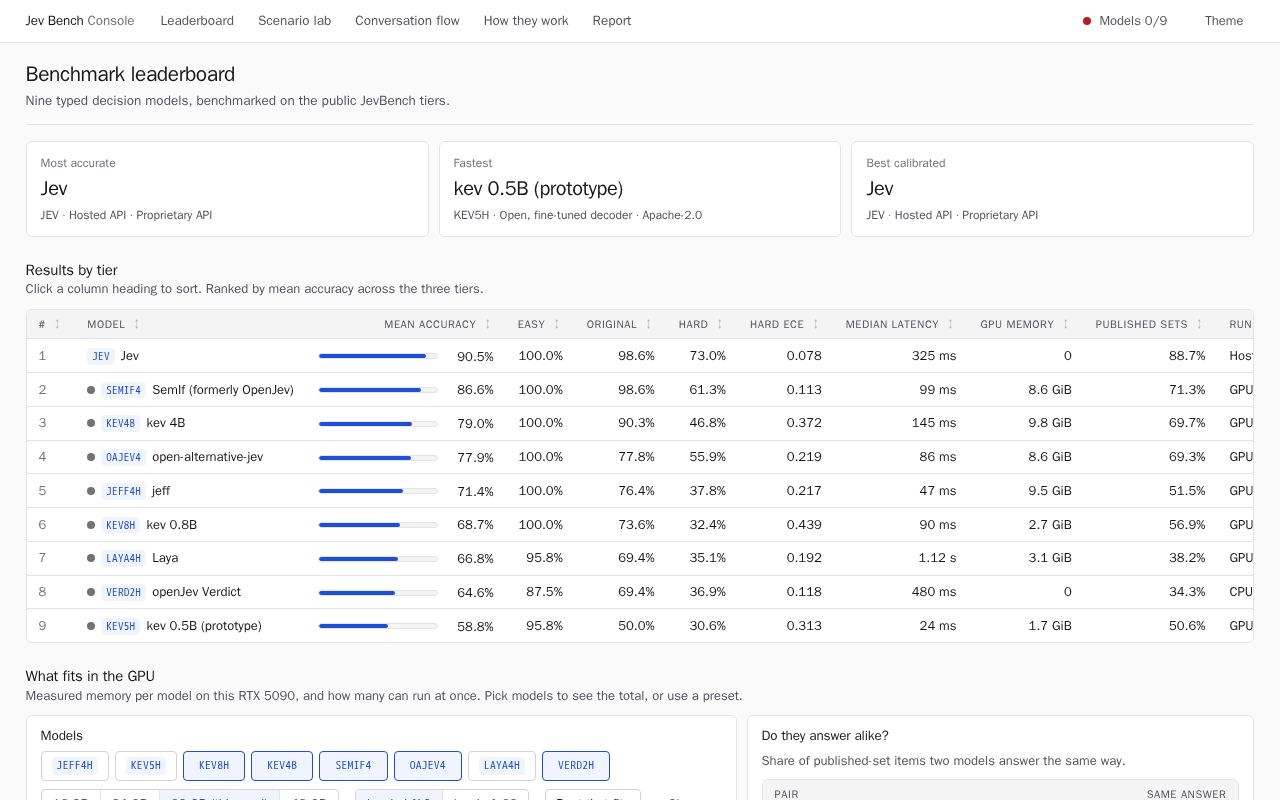Open the Models 0/9 status indicator
Screen dimensions: 1280x800
point(1125,21)
